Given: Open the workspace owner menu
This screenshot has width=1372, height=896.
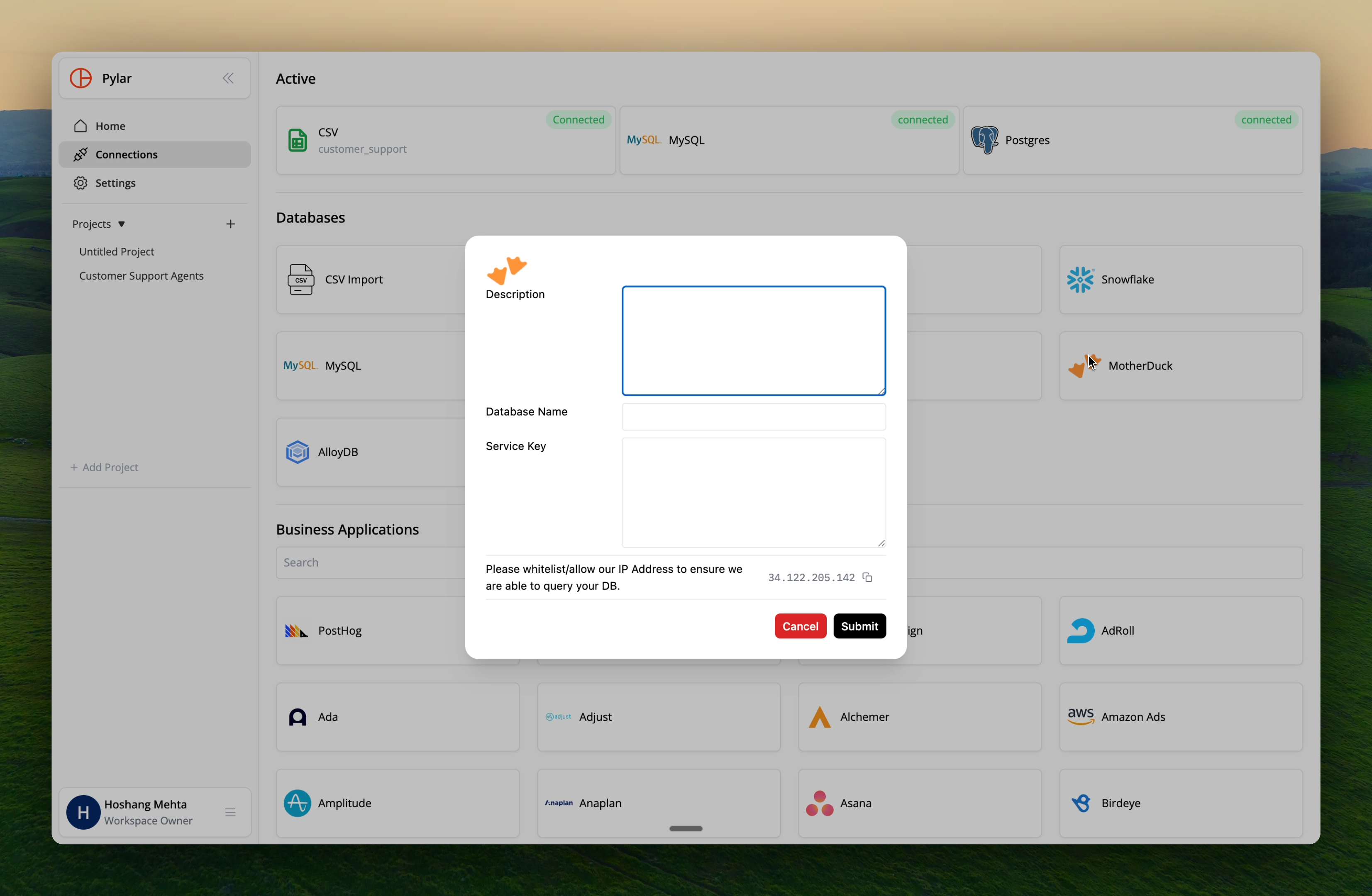Looking at the screenshot, I should [231, 812].
